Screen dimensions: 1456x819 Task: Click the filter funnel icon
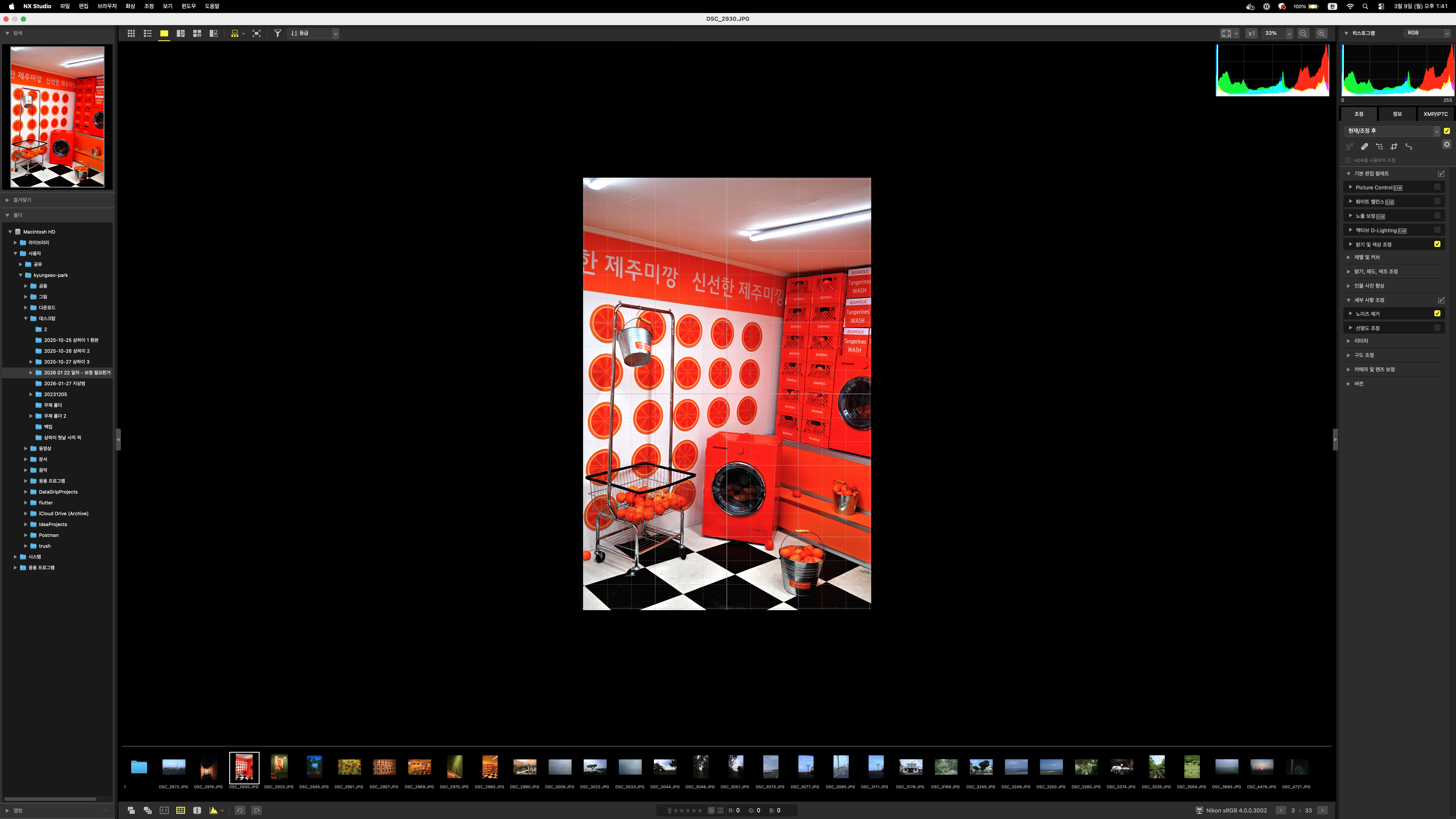[x=278, y=33]
